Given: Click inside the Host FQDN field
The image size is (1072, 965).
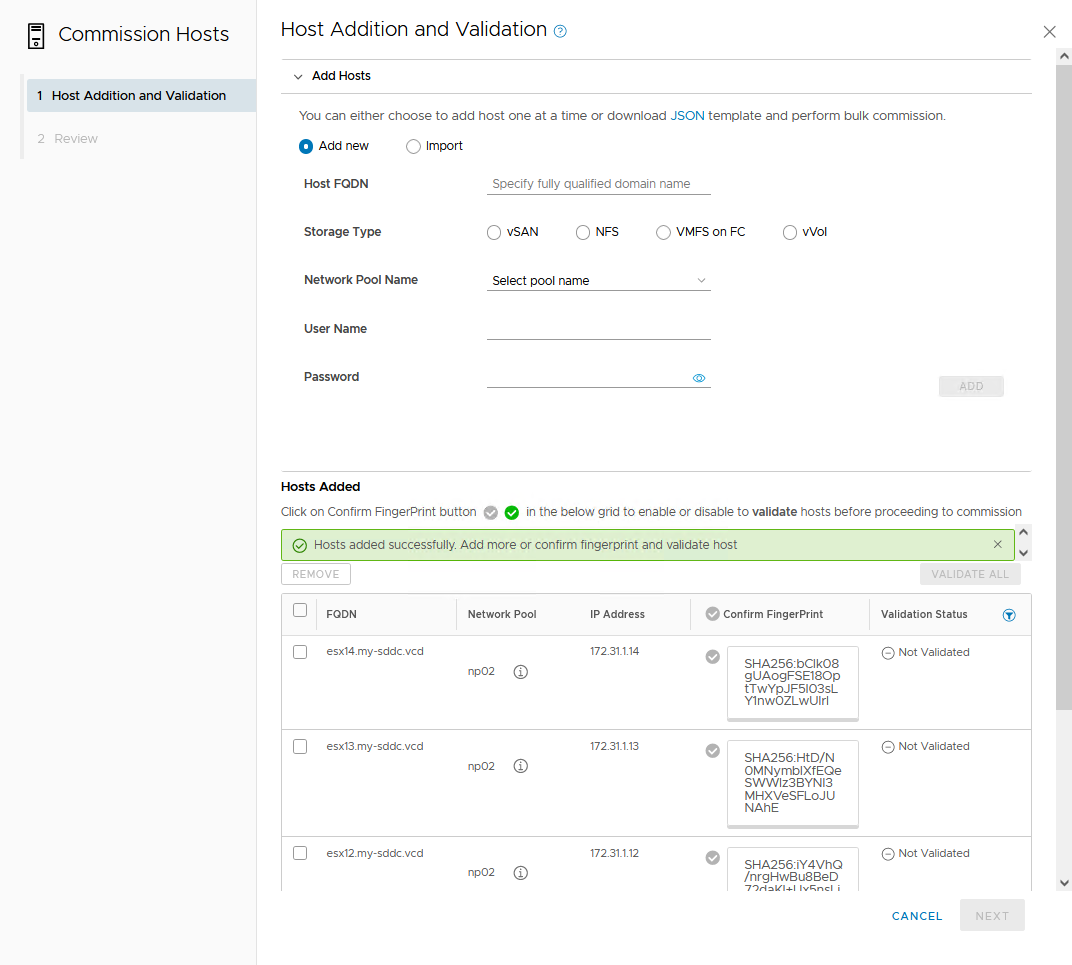Looking at the screenshot, I should pos(598,184).
